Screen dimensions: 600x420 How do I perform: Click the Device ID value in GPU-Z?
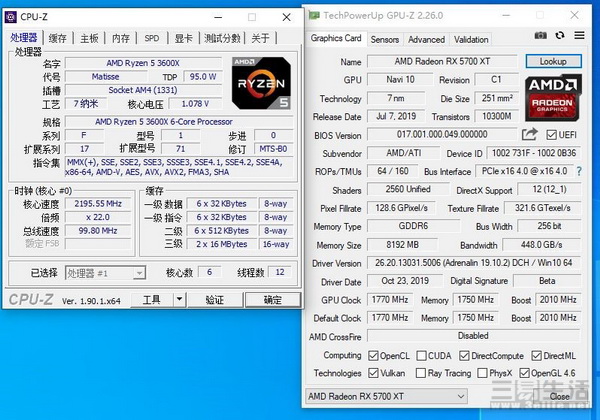(x=533, y=153)
